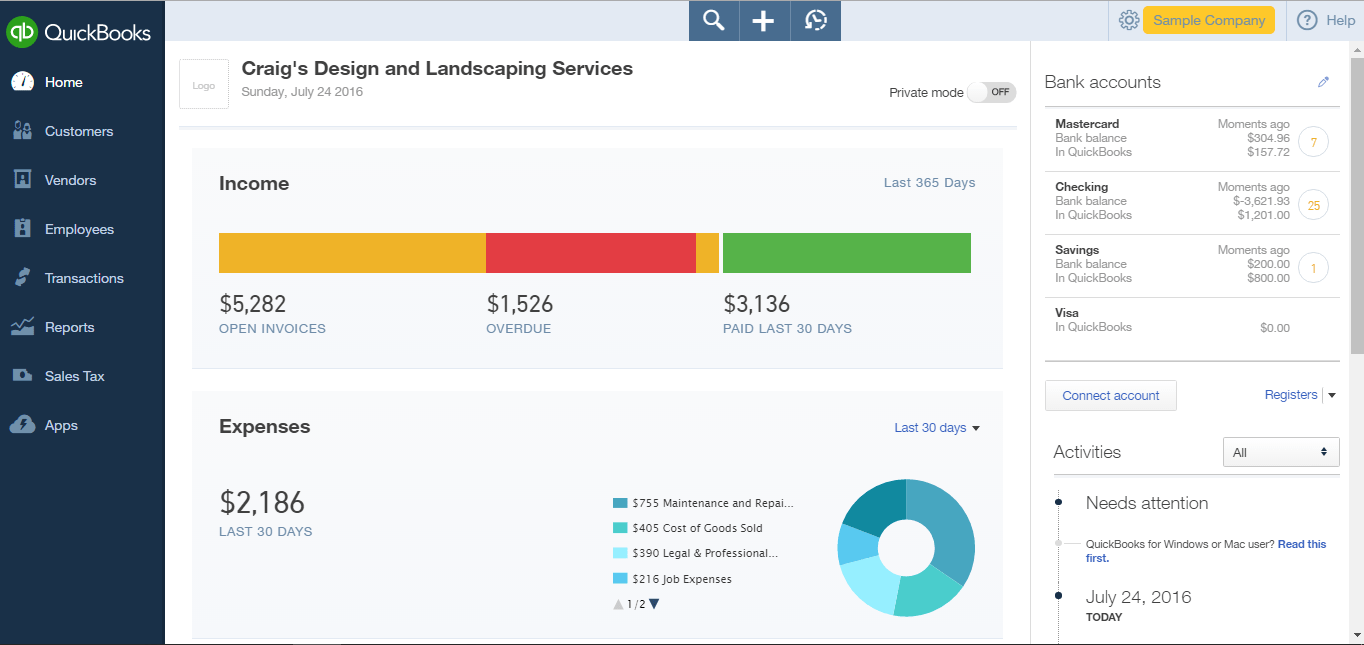Select Customers in the sidebar

[79, 131]
